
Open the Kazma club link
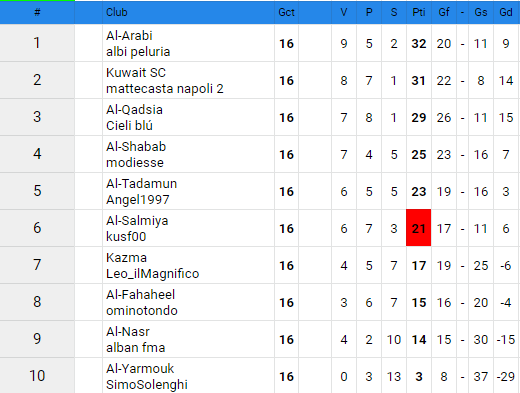(x=126, y=258)
